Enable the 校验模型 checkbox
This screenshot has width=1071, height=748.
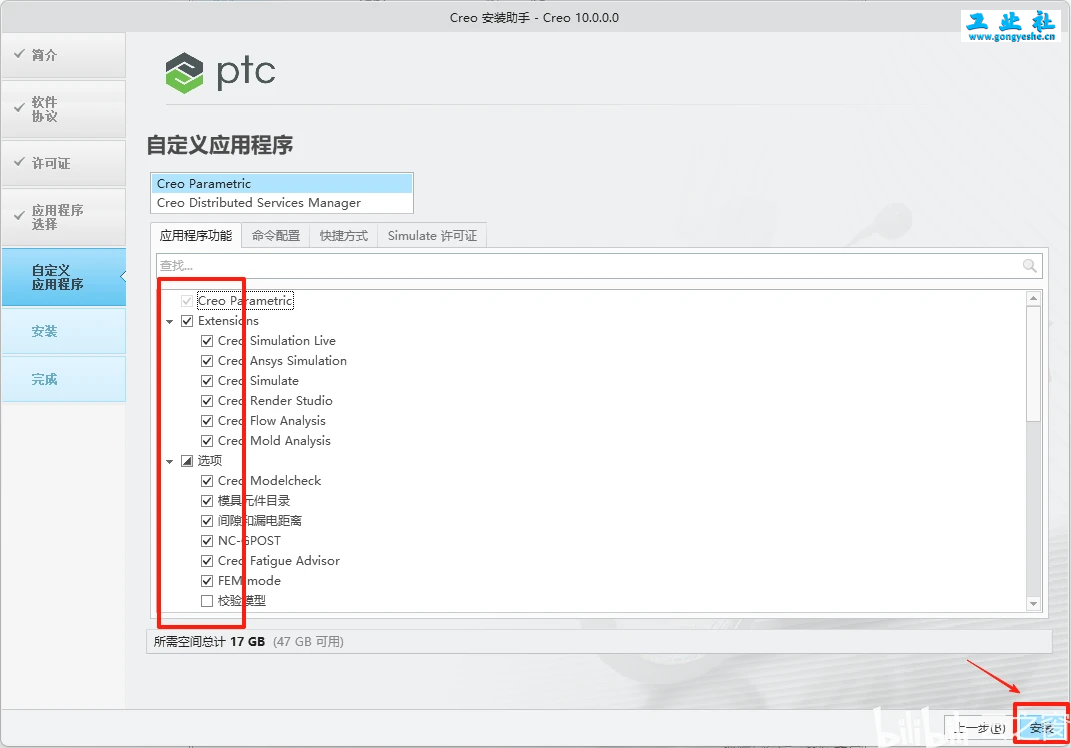[x=207, y=601]
